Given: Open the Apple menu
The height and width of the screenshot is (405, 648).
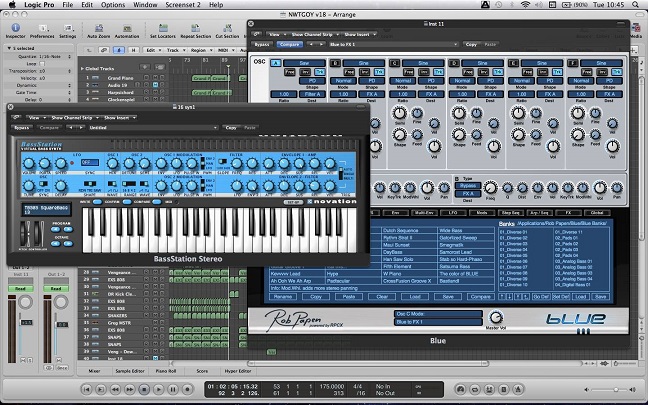Looking at the screenshot, I should (x=12, y=5).
